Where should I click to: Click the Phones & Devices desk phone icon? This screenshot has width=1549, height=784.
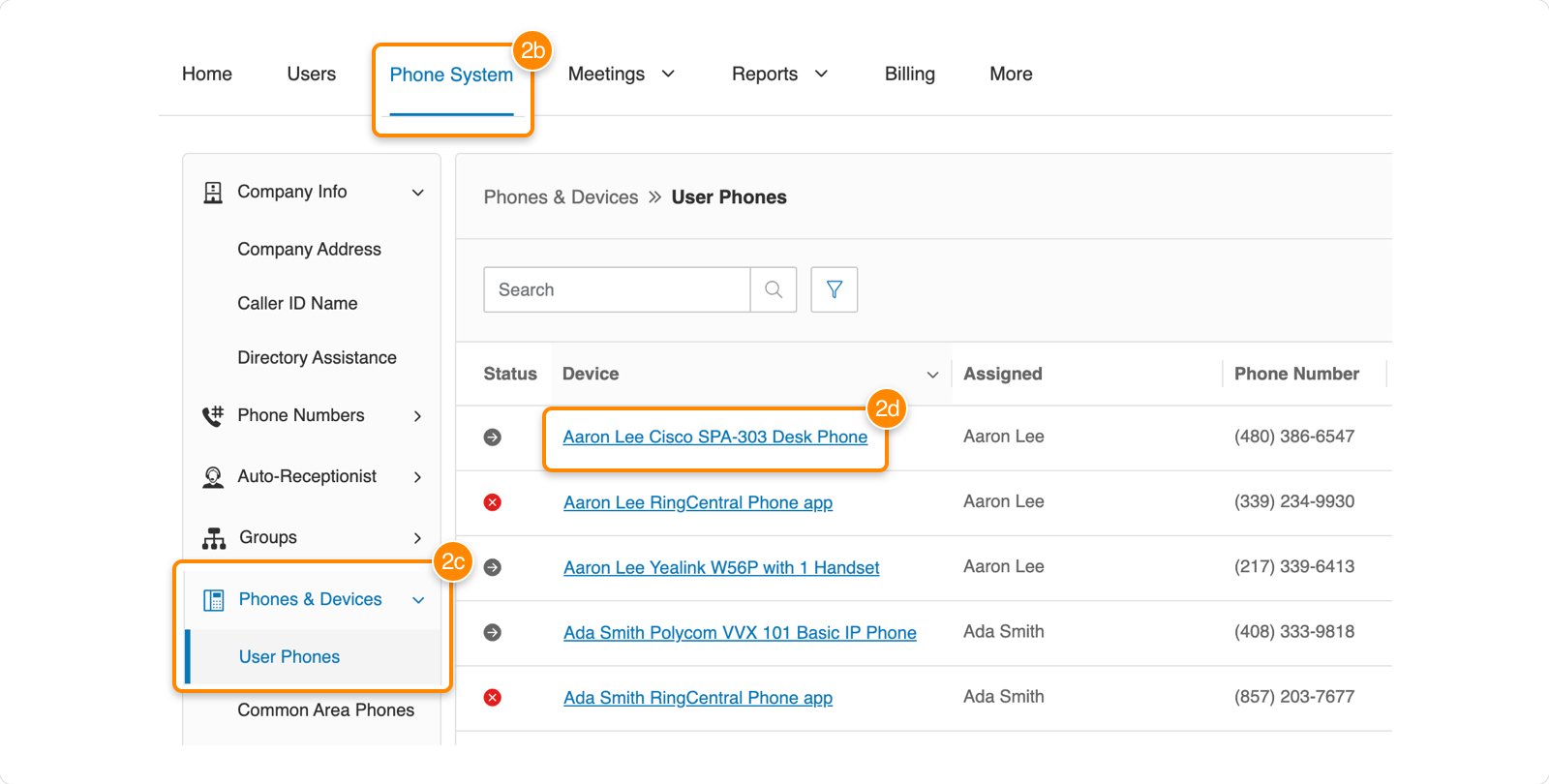213,600
